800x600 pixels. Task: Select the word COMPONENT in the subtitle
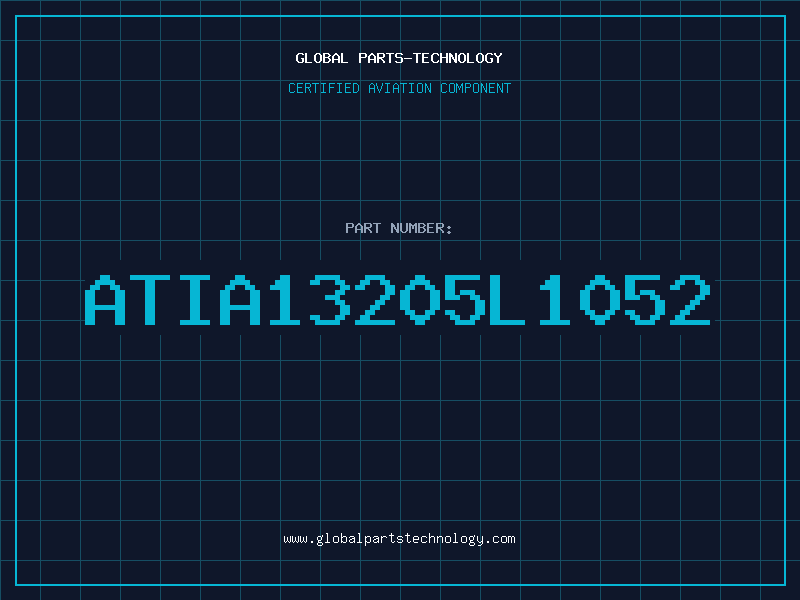pos(476,88)
